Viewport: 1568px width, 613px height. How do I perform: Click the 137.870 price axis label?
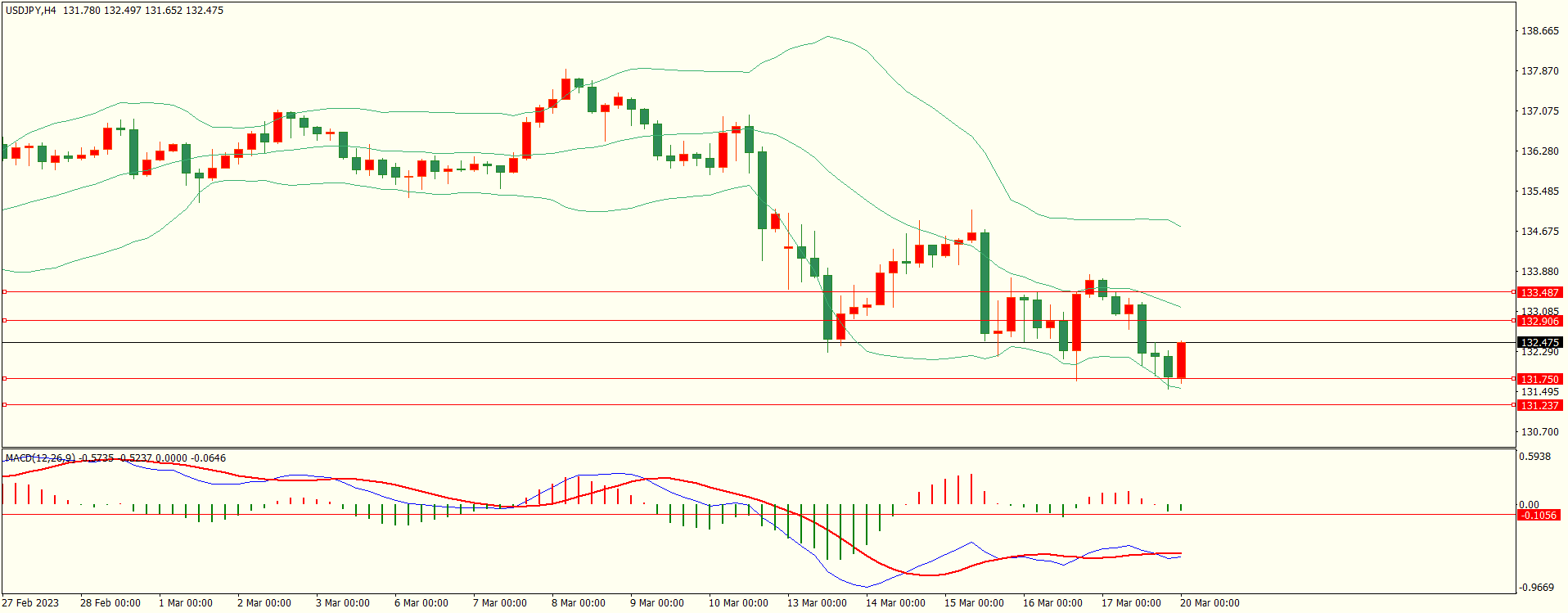pyautogui.click(x=1539, y=71)
